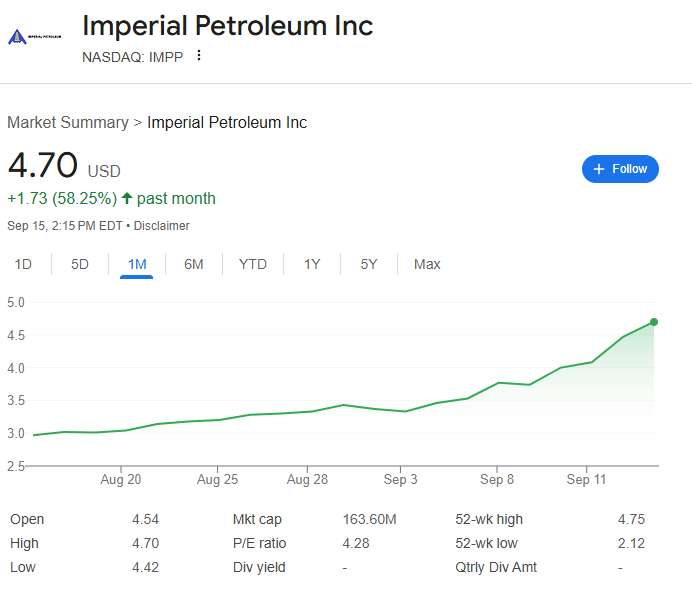Click the Sep 3 axis label
The width and height of the screenshot is (692, 593).
(x=400, y=480)
